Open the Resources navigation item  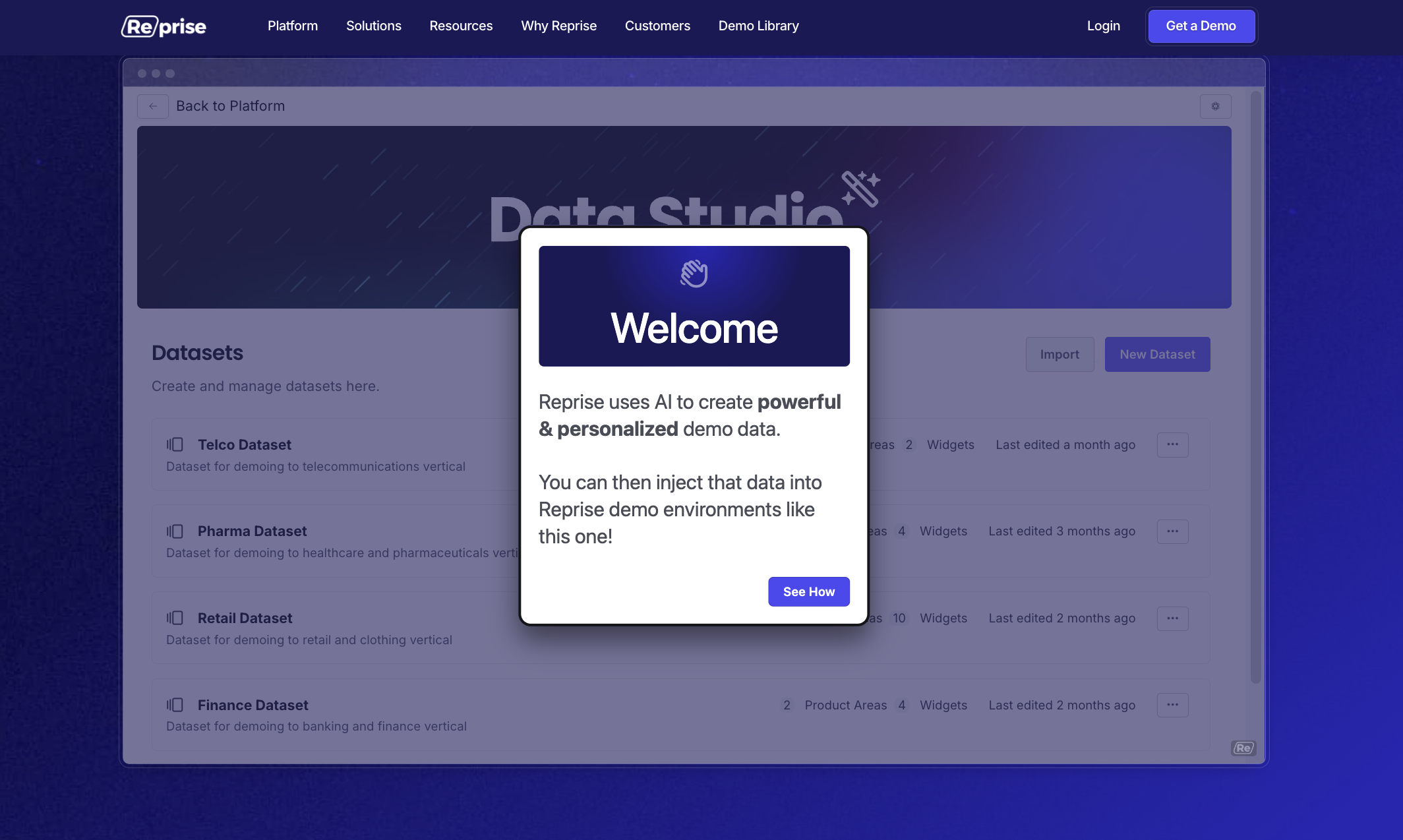click(461, 26)
